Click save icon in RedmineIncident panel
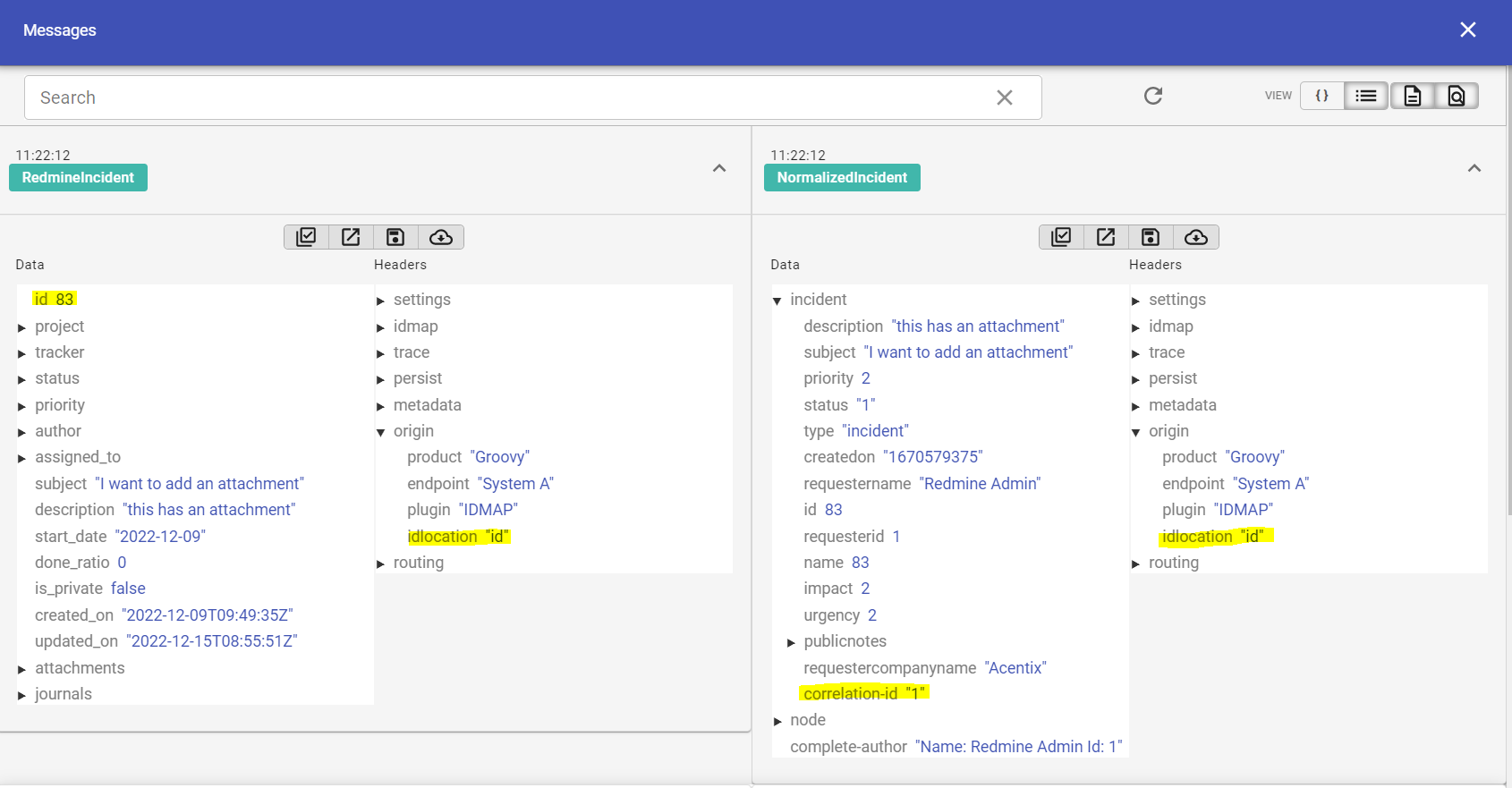The height and width of the screenshot is (788, 1512). tap(395, 237)
